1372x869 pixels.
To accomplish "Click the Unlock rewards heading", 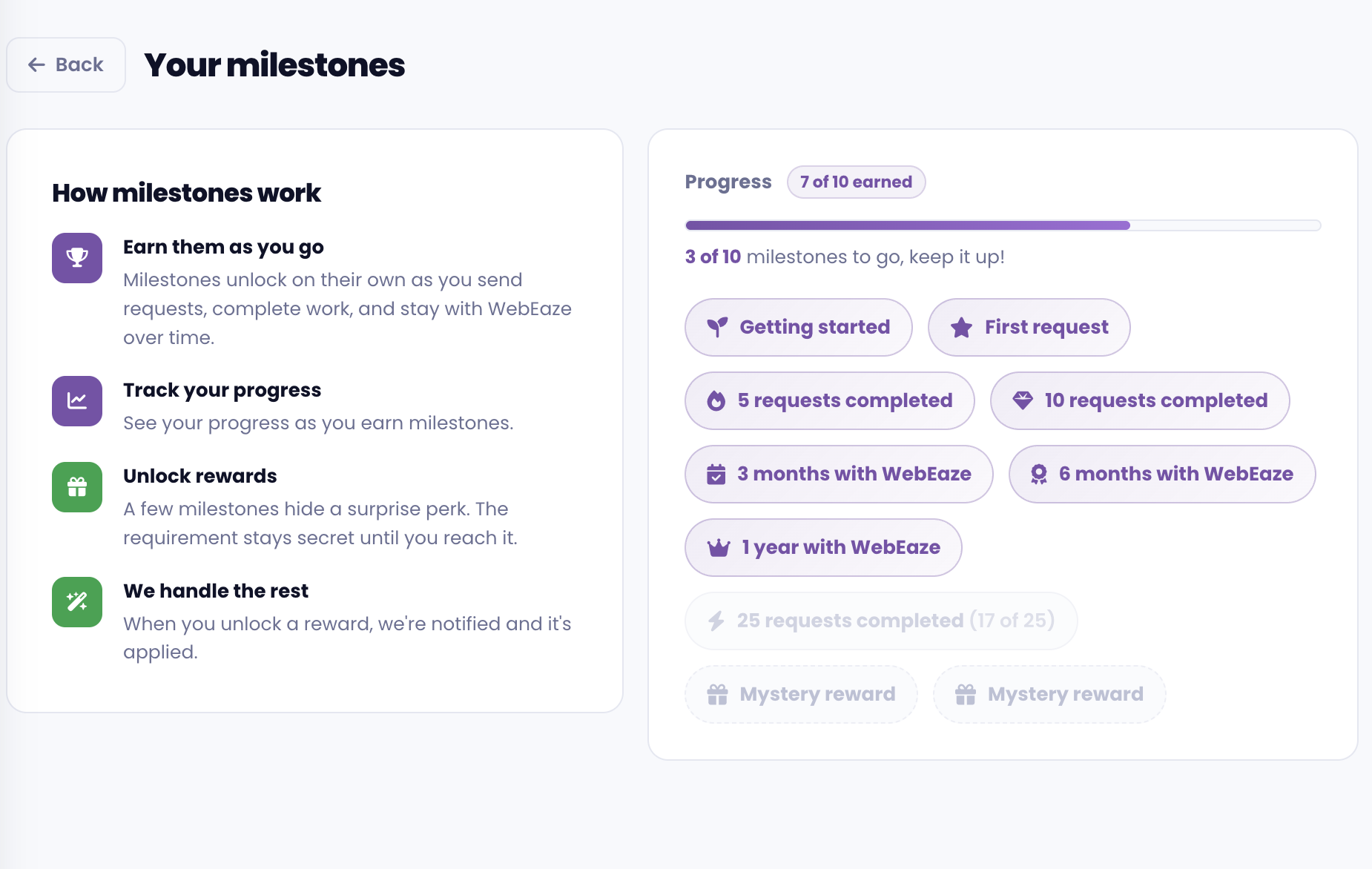I will pyautogui.click(x=199, y=476).
